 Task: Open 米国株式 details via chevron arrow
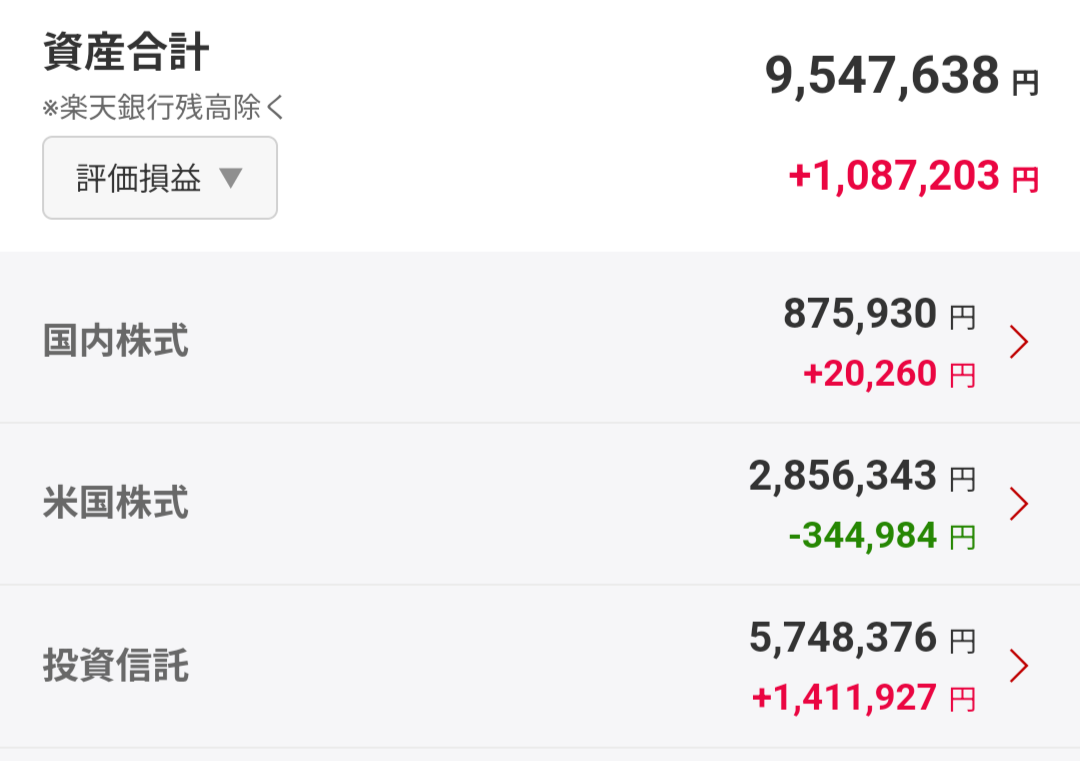1019,503
